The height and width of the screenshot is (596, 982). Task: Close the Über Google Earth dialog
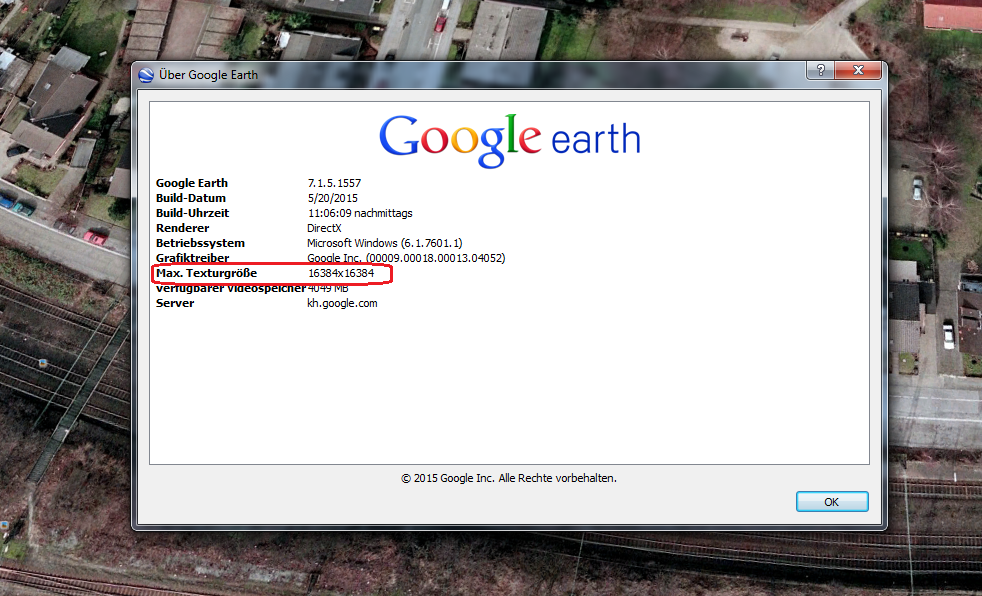pos(858,70)
